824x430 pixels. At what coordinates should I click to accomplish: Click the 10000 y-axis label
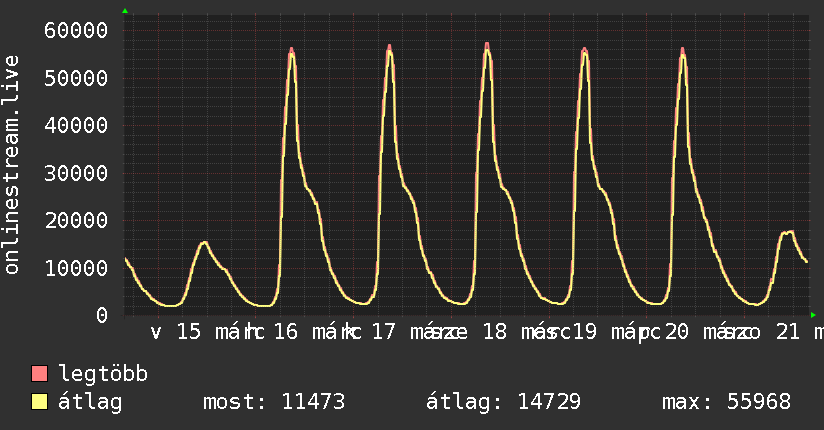[76, 268]
